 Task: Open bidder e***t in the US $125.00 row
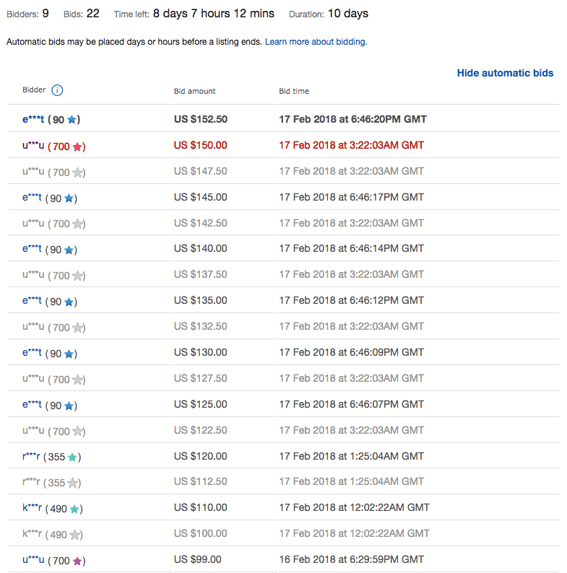pos(32,405)
